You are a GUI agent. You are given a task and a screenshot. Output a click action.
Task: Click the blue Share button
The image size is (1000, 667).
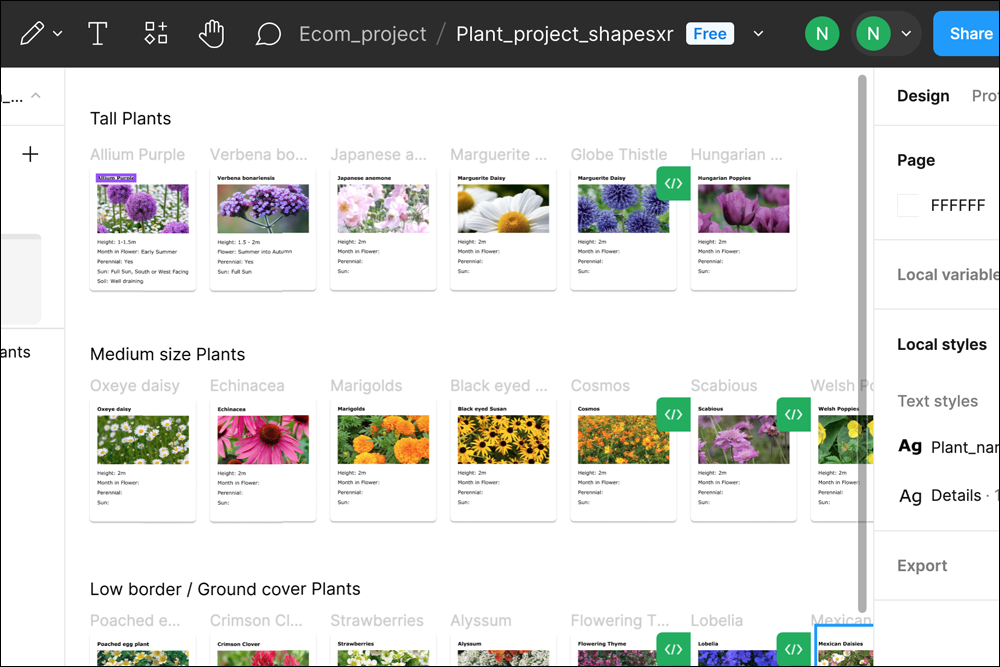[x=968, y=34]
